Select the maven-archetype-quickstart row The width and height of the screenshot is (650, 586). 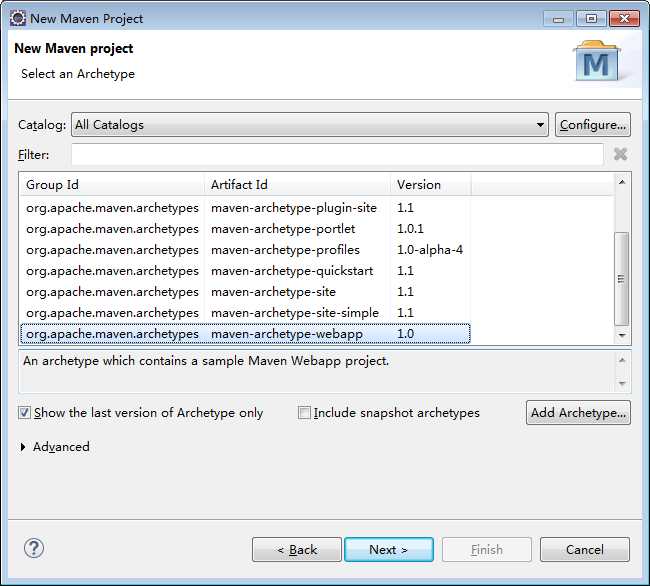245,271
